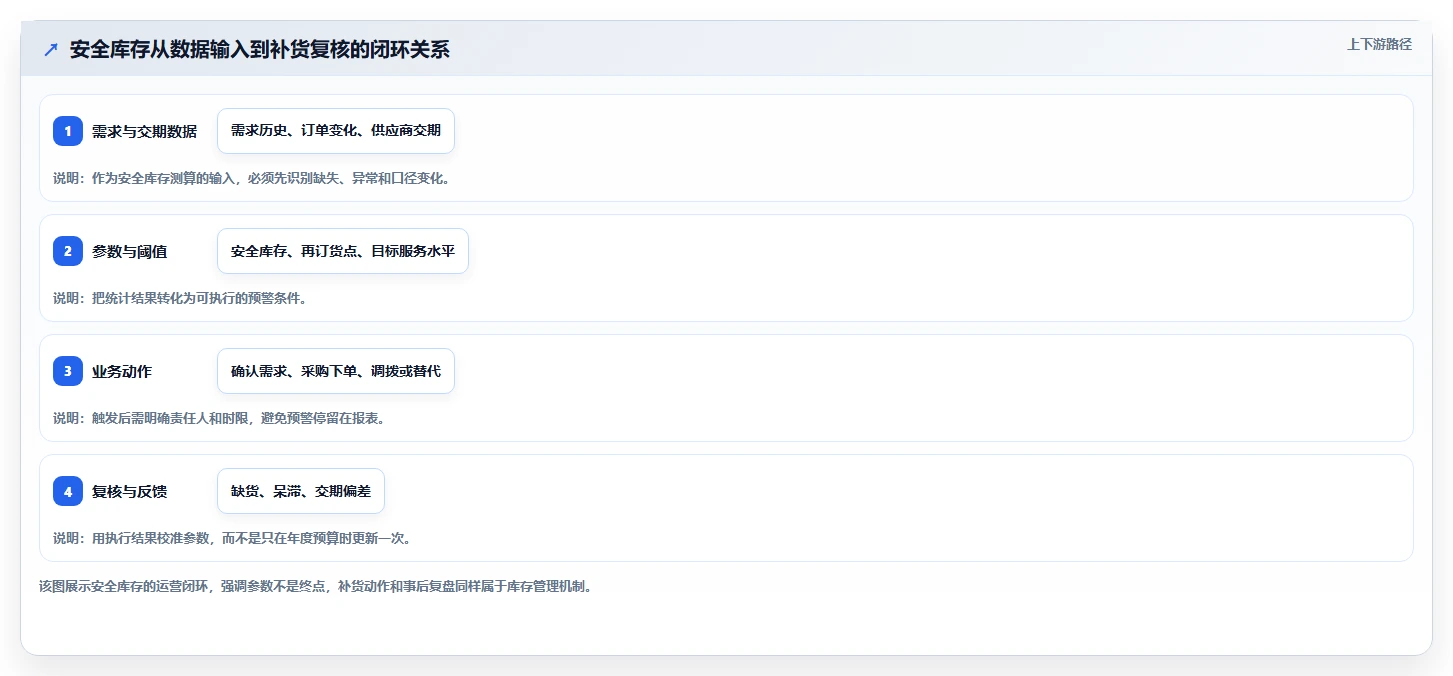Screen dimensions: 1453x676
Task: Click the note about 明确责任人和时限
Action: pyautogui.click(x=219, y=418)
